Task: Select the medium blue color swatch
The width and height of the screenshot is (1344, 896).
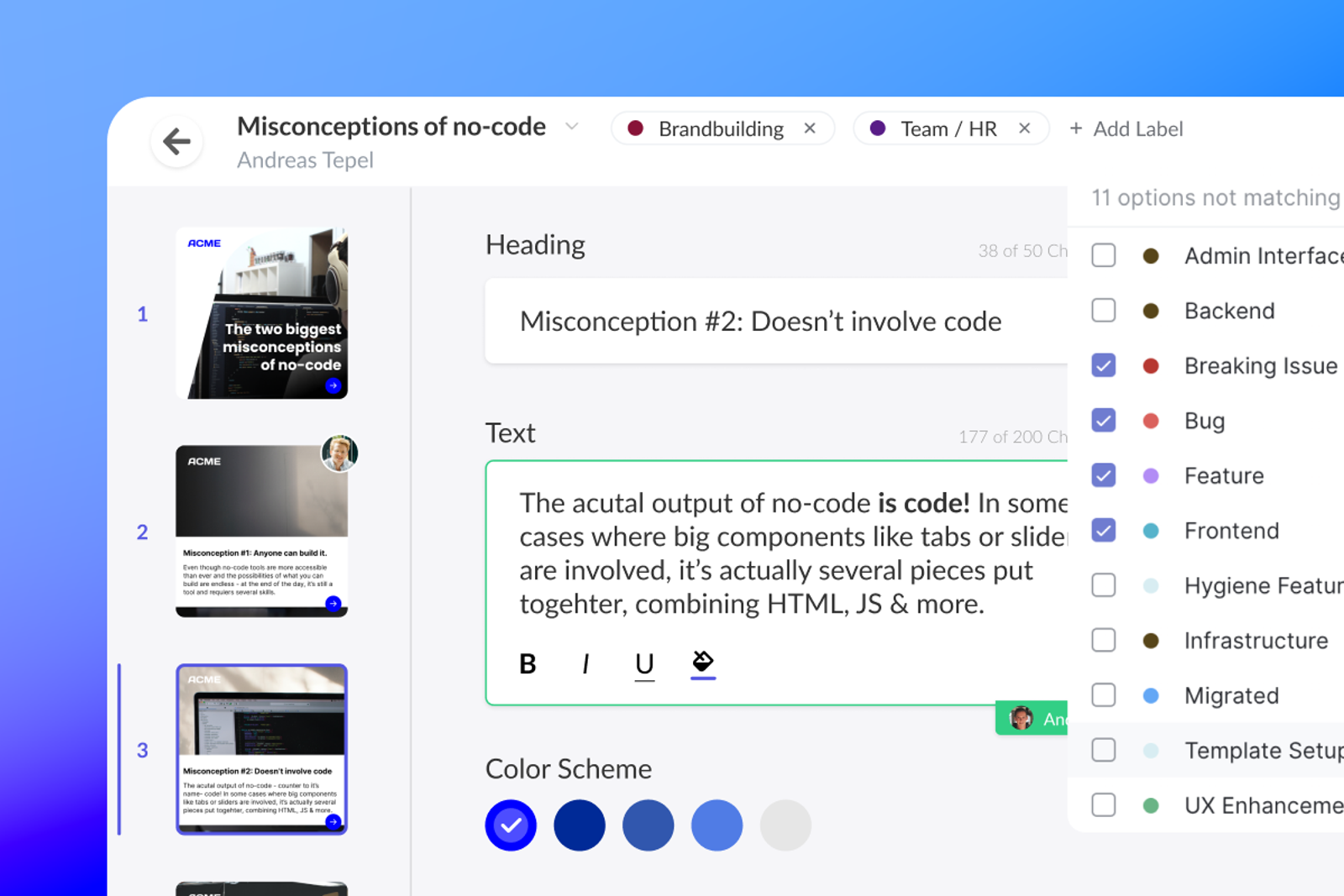Action: point(648,825)
